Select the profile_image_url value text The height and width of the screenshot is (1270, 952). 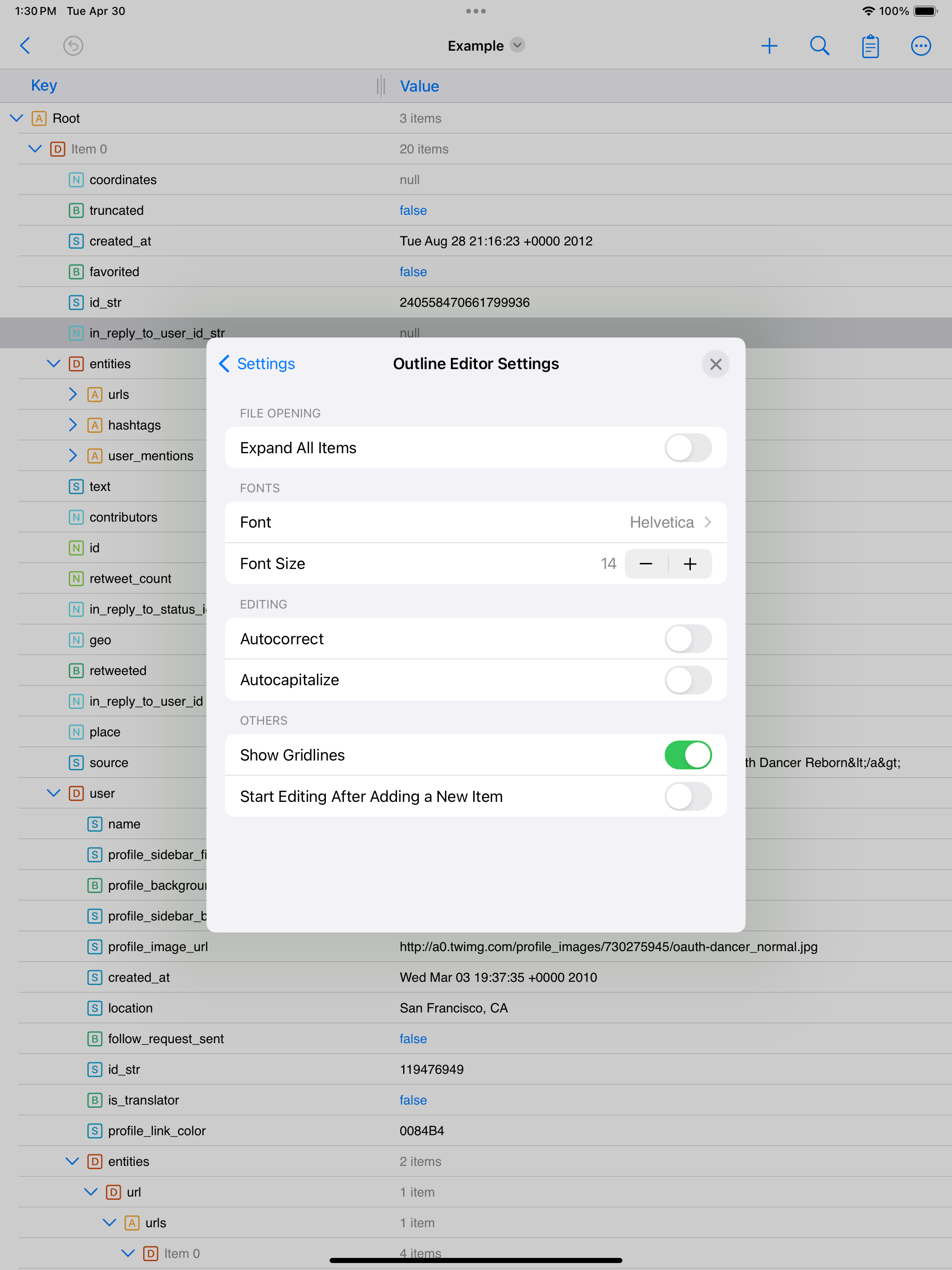click(608, 947)
